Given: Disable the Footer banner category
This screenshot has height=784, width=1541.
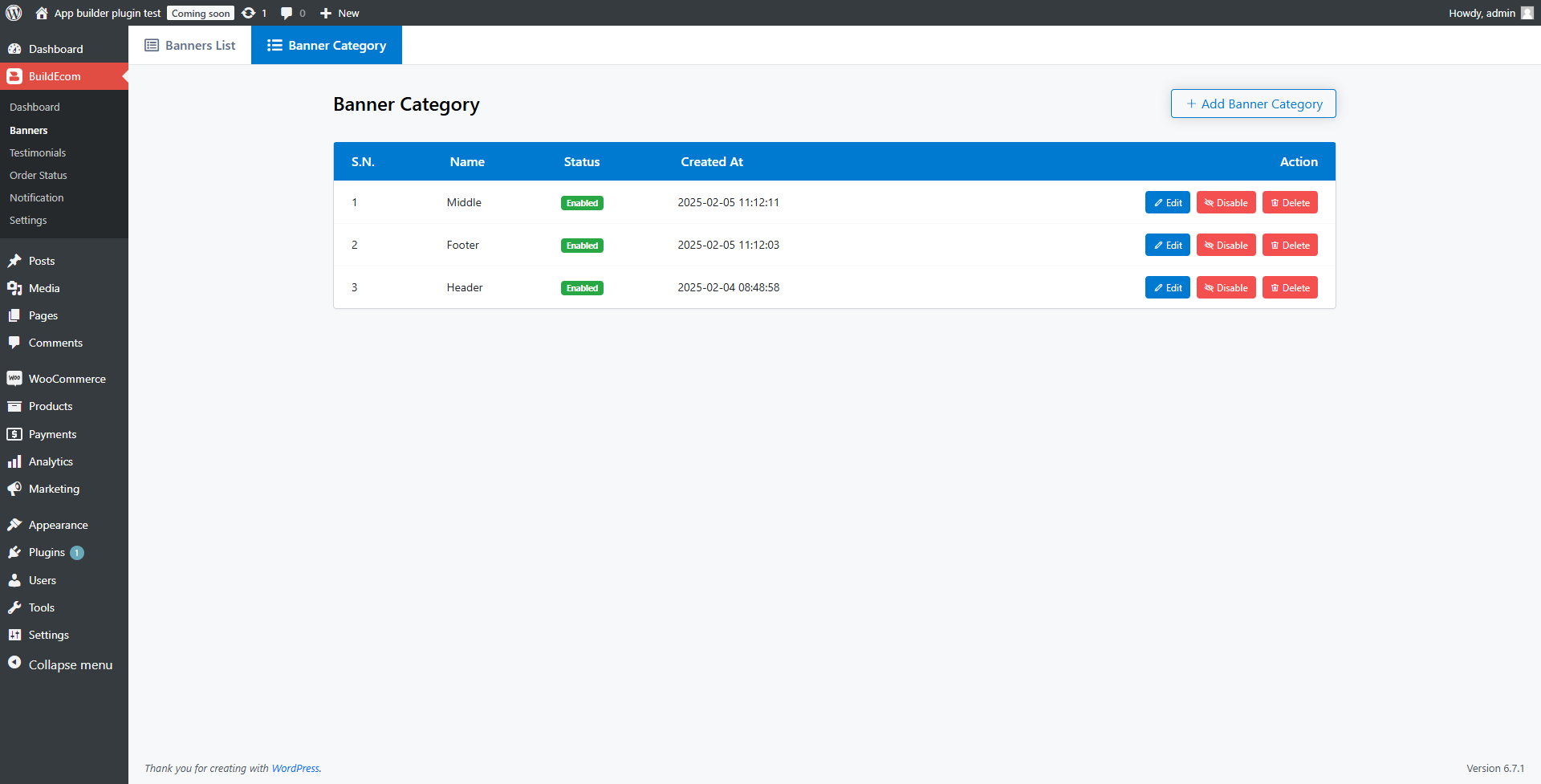Looking at the screenshot, I should point(1226,246).
